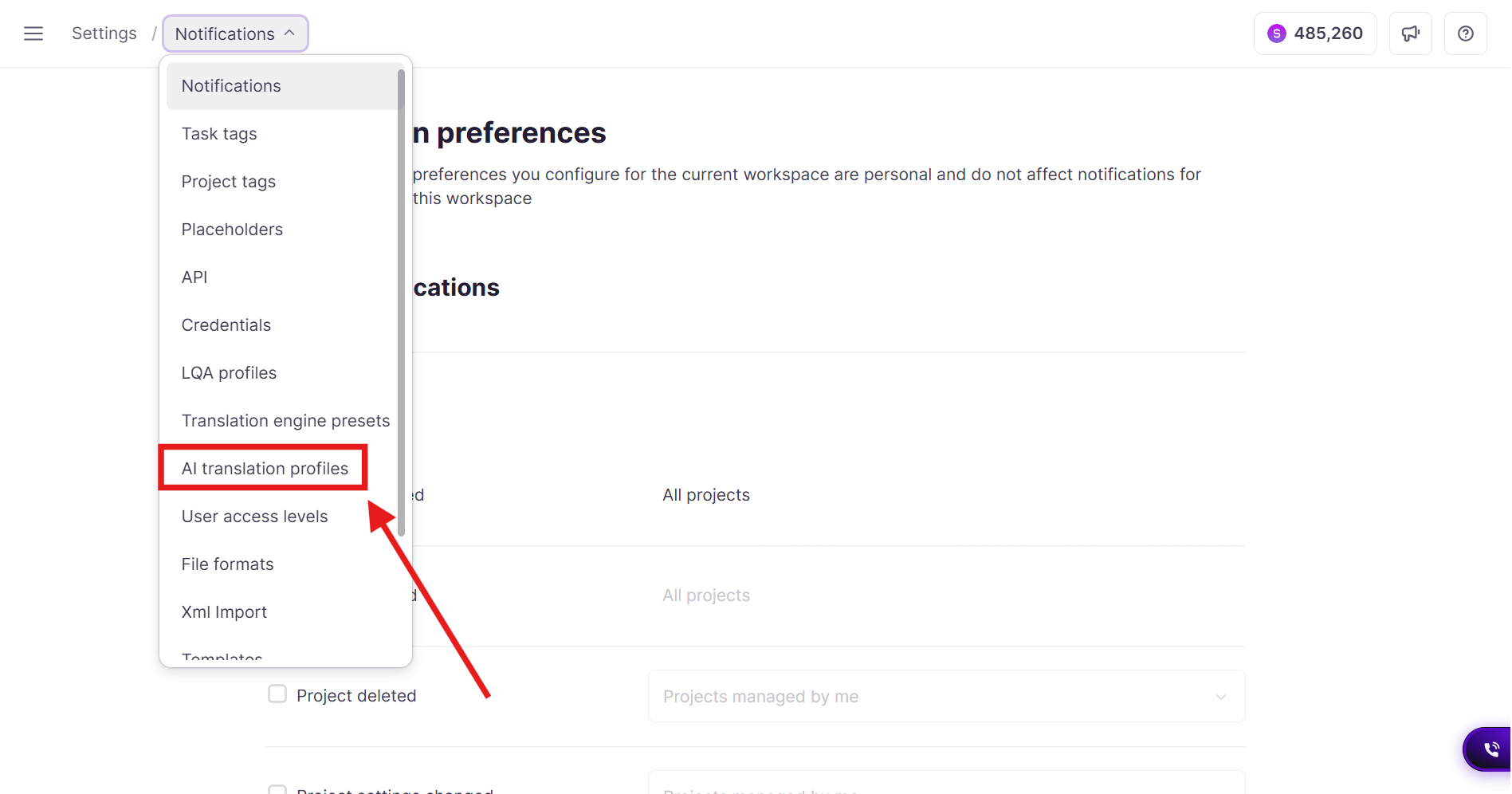The image size is (1512, 794).
Task: Click the purple S credits coin icon
Action: pyautogui.click(x=1276, y=33)
